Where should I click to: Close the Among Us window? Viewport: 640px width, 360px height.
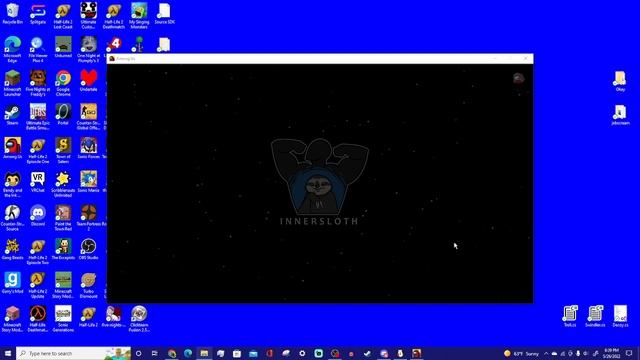point(525,59)
